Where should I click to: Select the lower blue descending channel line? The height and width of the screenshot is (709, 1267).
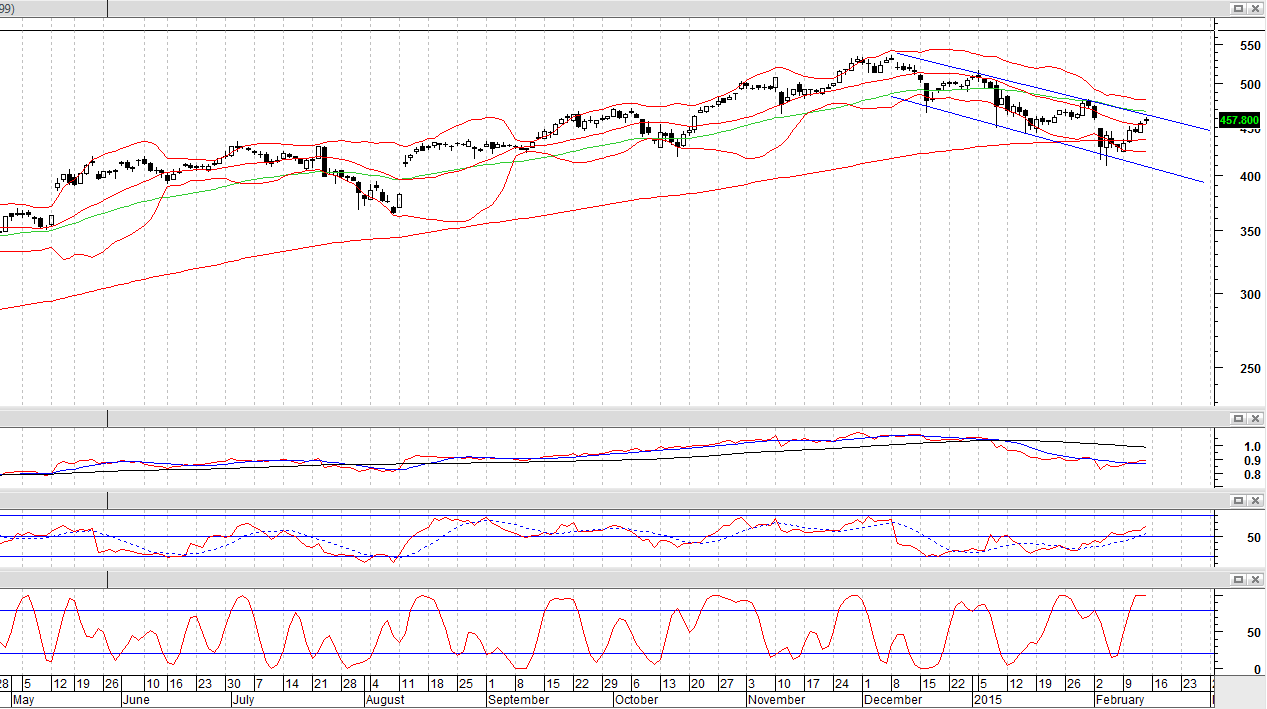[x=1050, y=140]
